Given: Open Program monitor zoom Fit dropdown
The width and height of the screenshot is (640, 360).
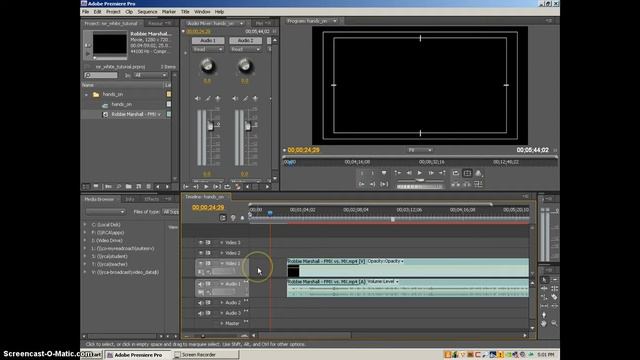Looking at the screenshot, I should (x=420, y=150).
